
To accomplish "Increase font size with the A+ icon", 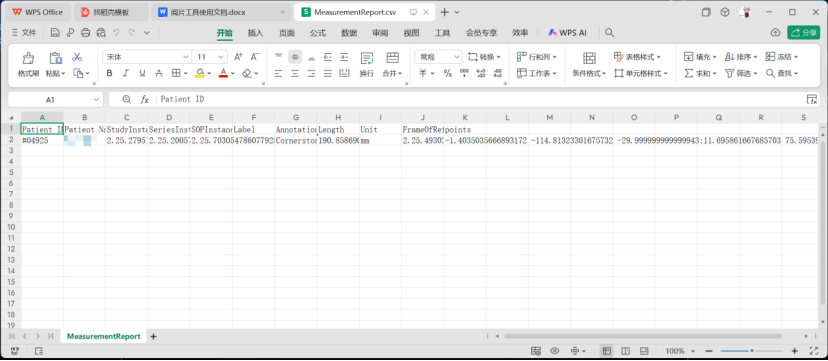I will (x=238, y=56).
